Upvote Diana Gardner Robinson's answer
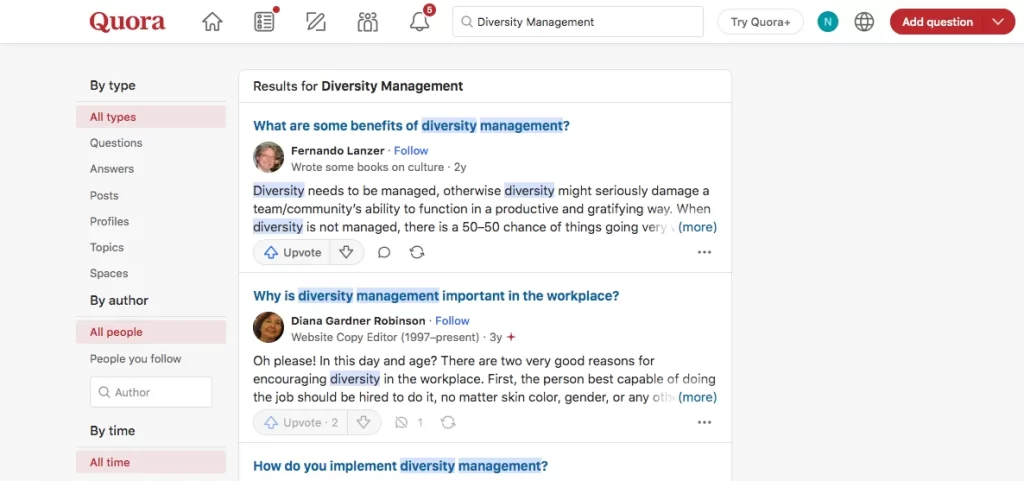 tap(300, 423)
